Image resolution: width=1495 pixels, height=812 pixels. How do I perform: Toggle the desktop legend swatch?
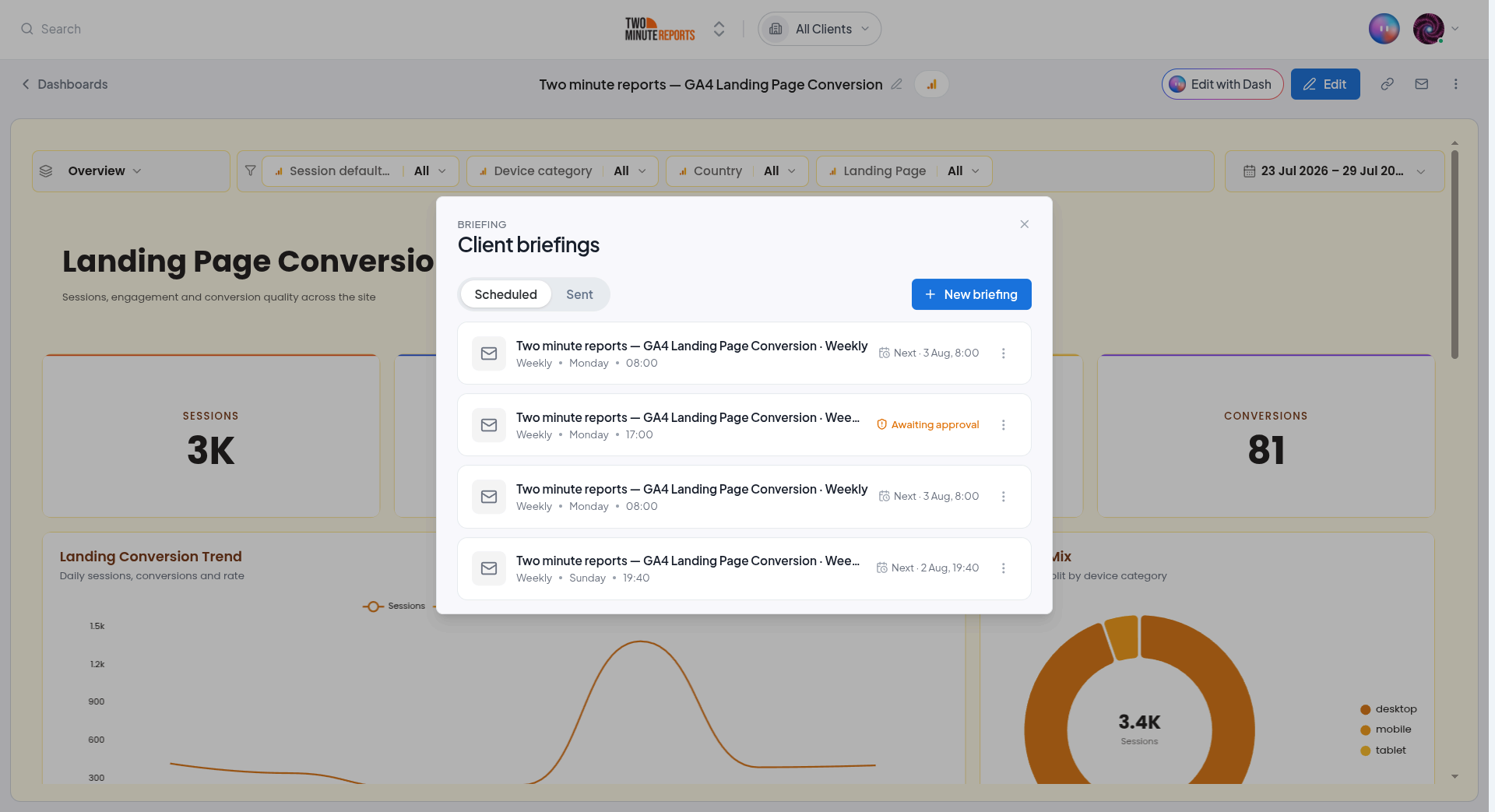point(1366,709)
